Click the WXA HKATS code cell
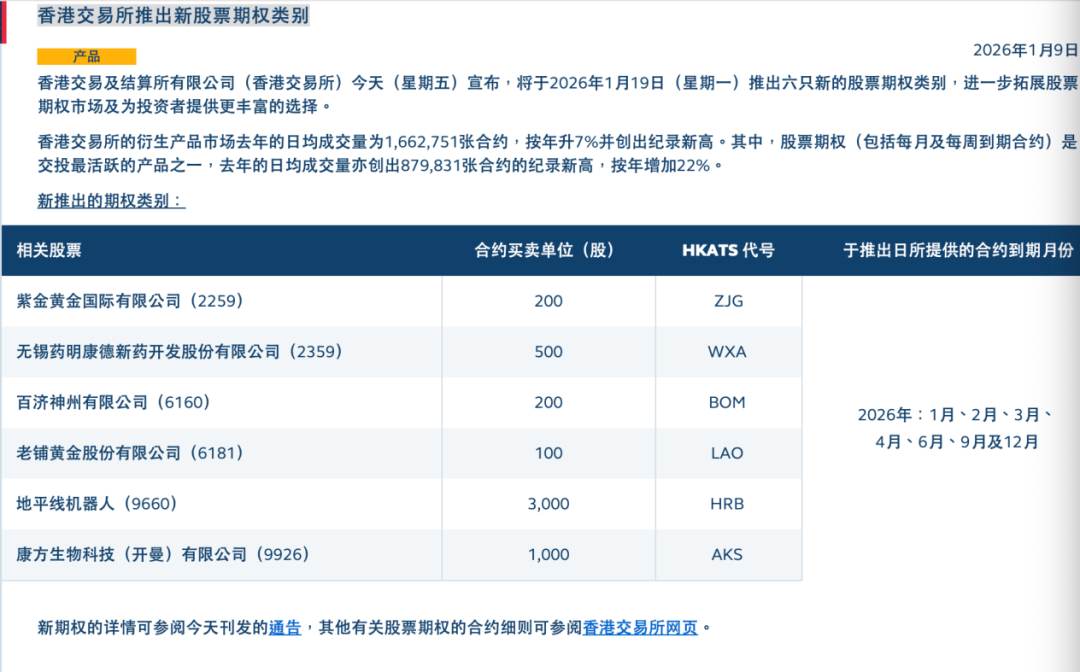Screen dimensions: 1080x672 coord(727,352)
